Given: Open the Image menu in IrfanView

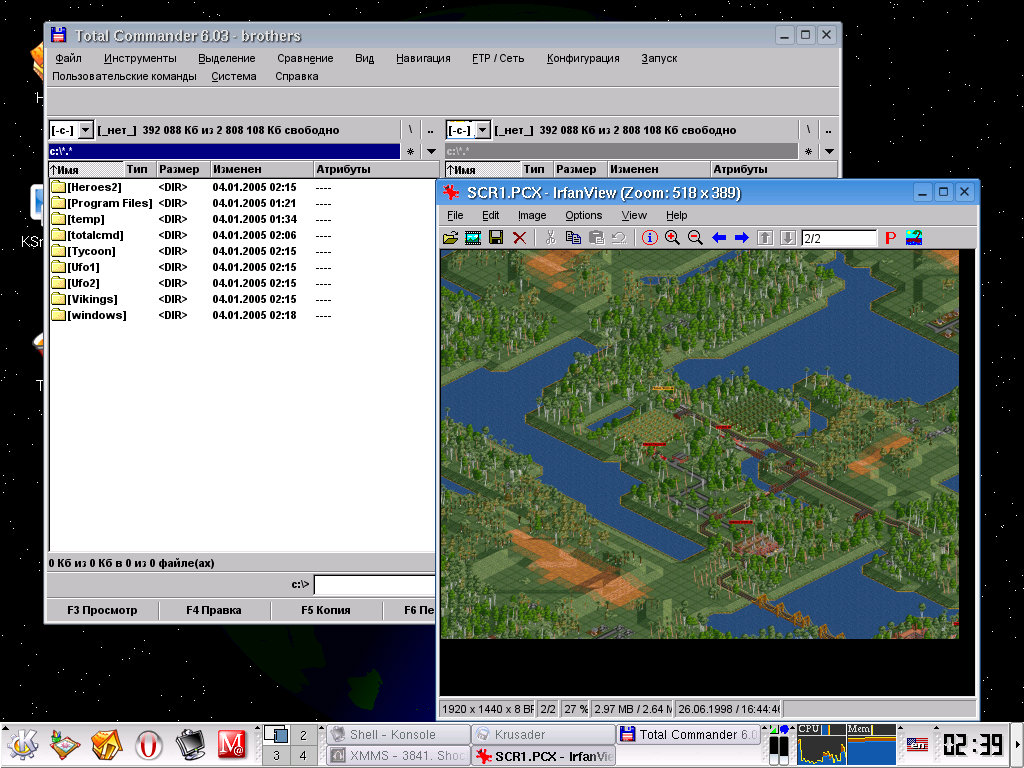Looking at the screenshot, I should point(532,215).
